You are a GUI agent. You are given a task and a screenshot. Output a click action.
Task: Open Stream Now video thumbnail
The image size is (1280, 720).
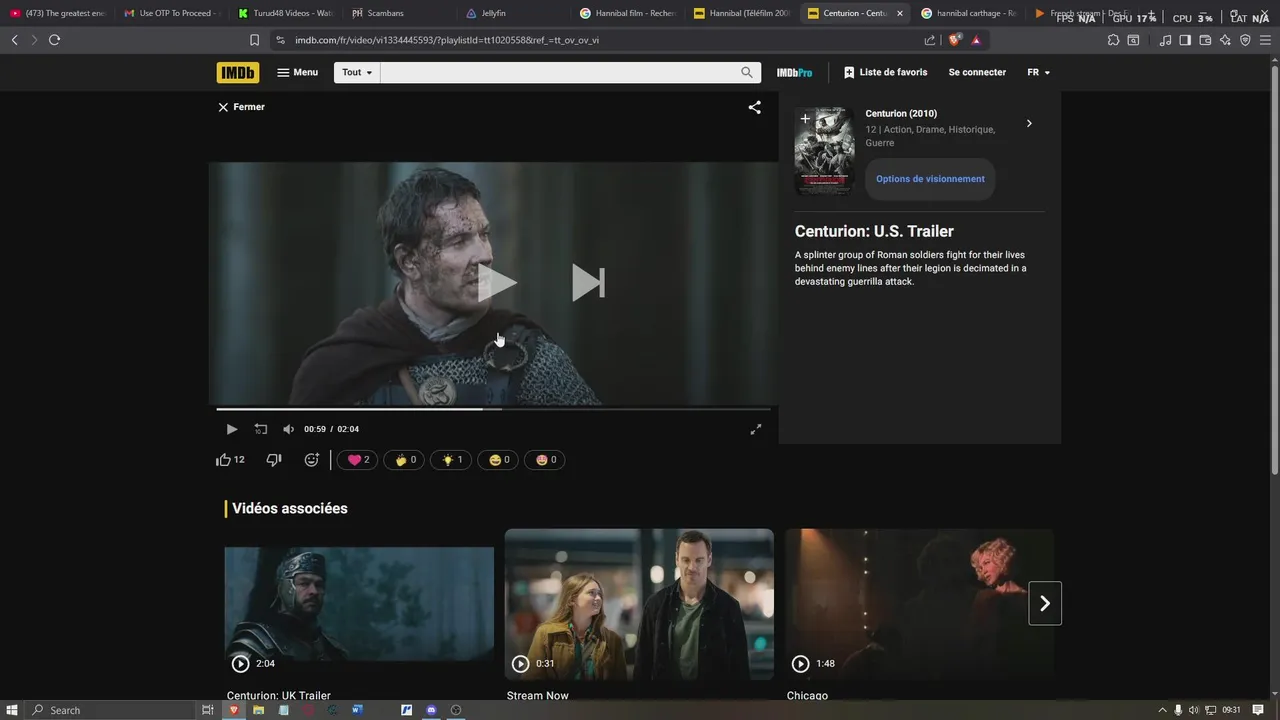(639, 605)
